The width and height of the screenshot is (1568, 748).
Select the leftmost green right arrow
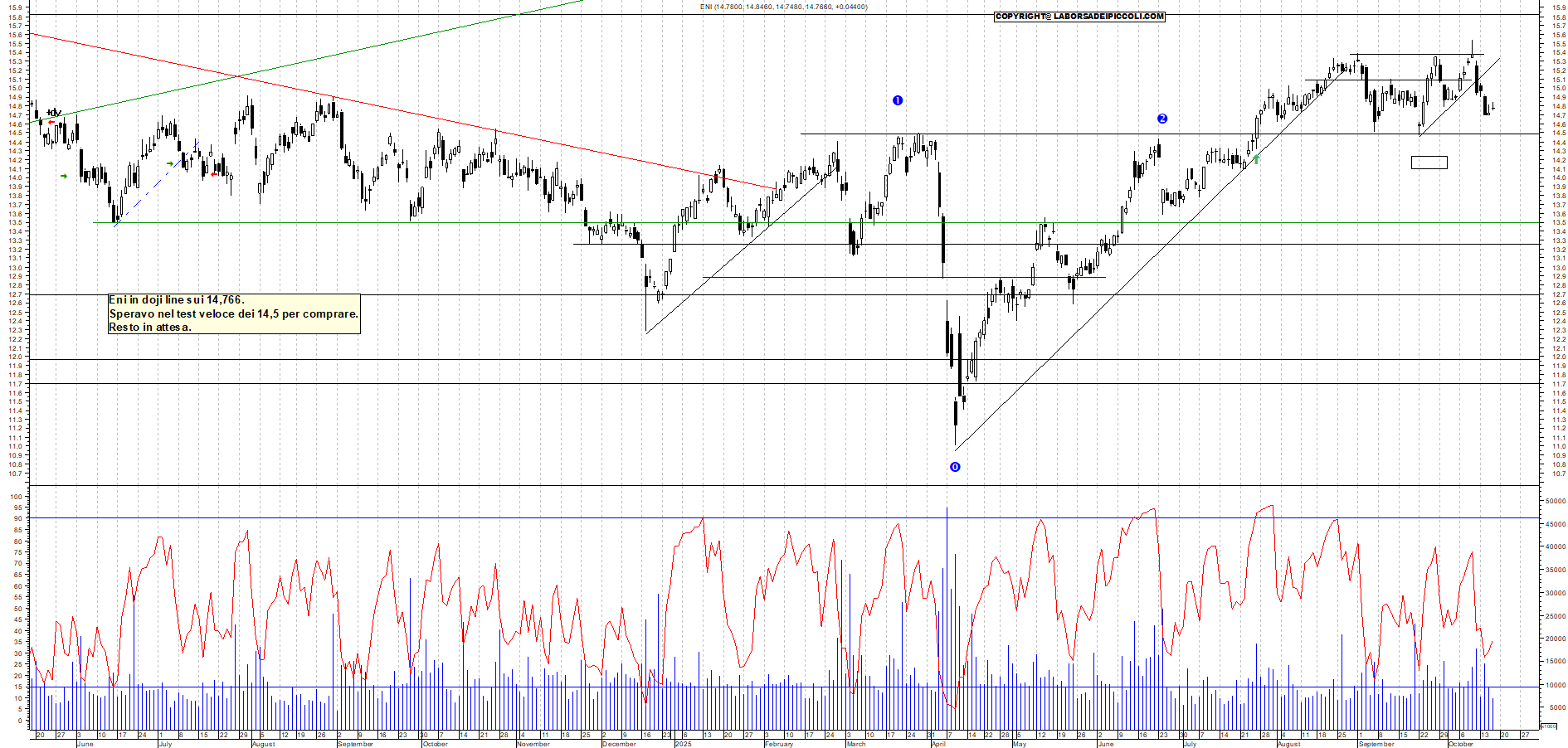(64, 176)
